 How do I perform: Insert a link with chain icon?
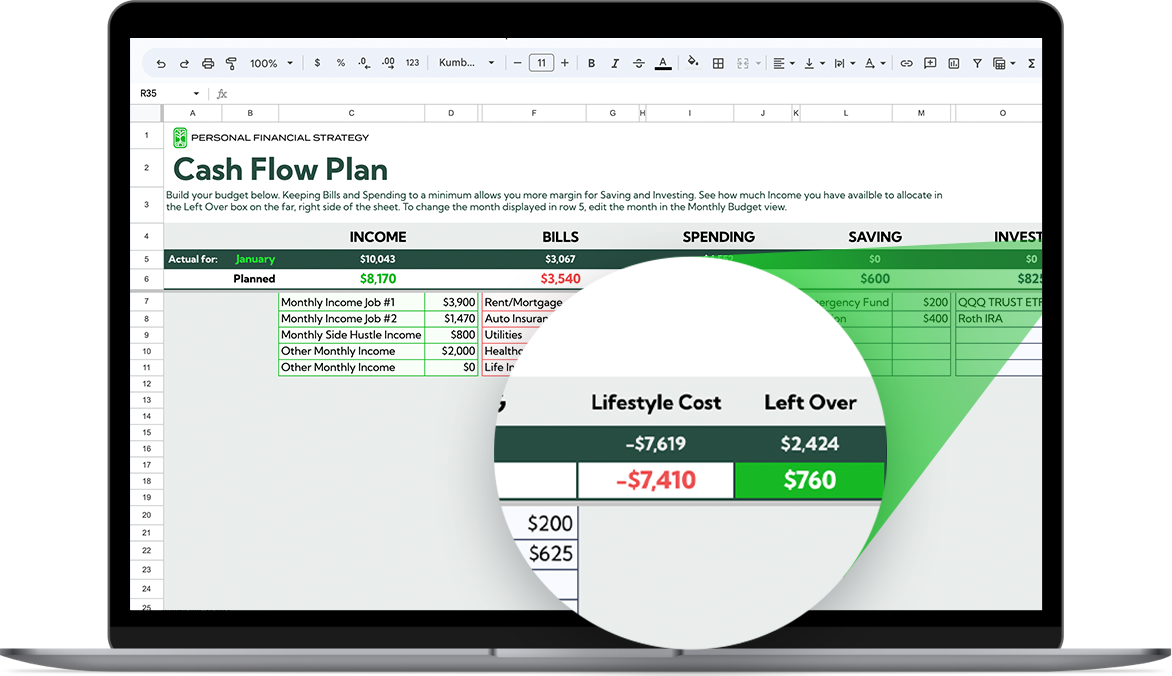(x=906, y=64)
